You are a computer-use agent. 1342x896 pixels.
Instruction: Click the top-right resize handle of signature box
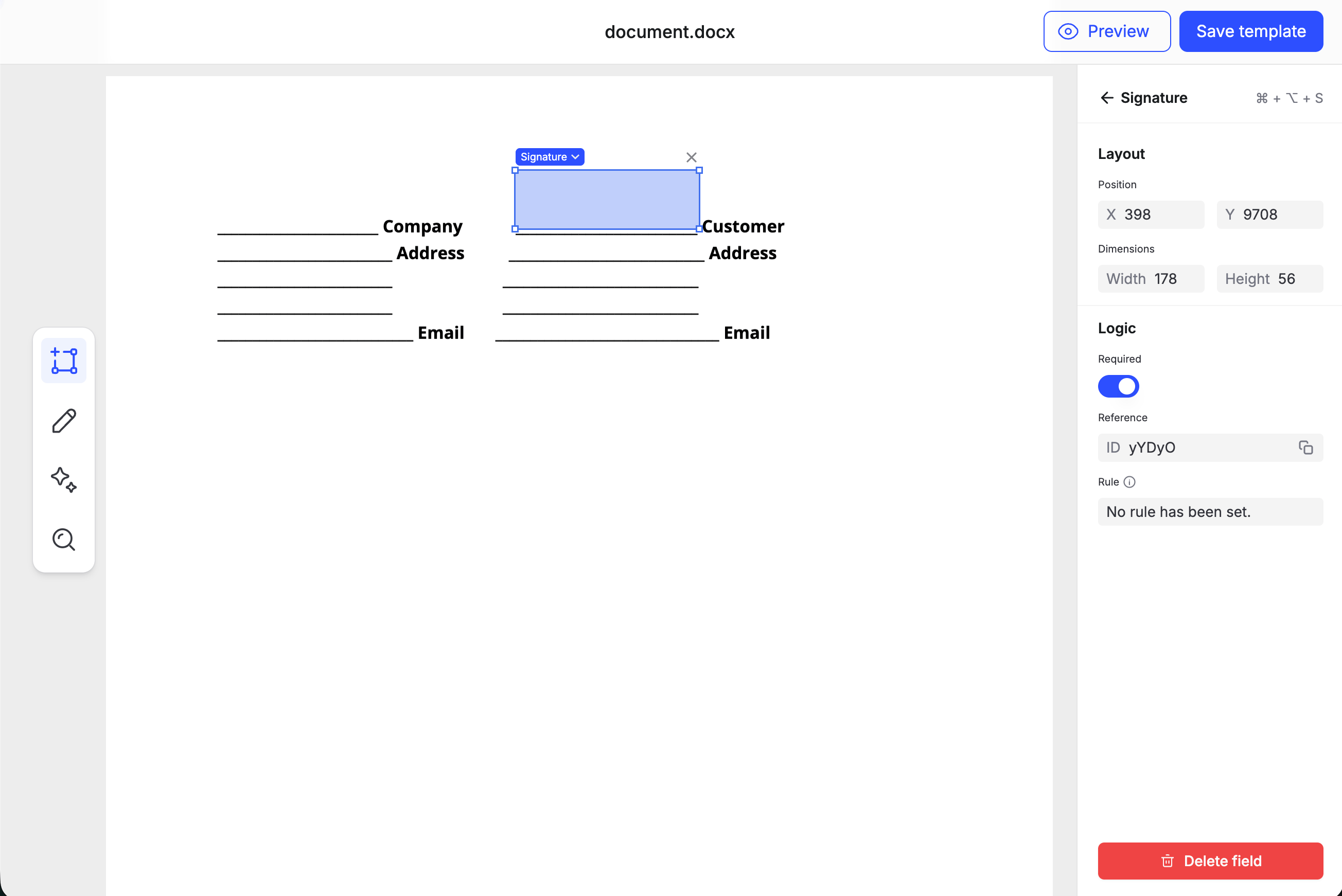[699, 170]
